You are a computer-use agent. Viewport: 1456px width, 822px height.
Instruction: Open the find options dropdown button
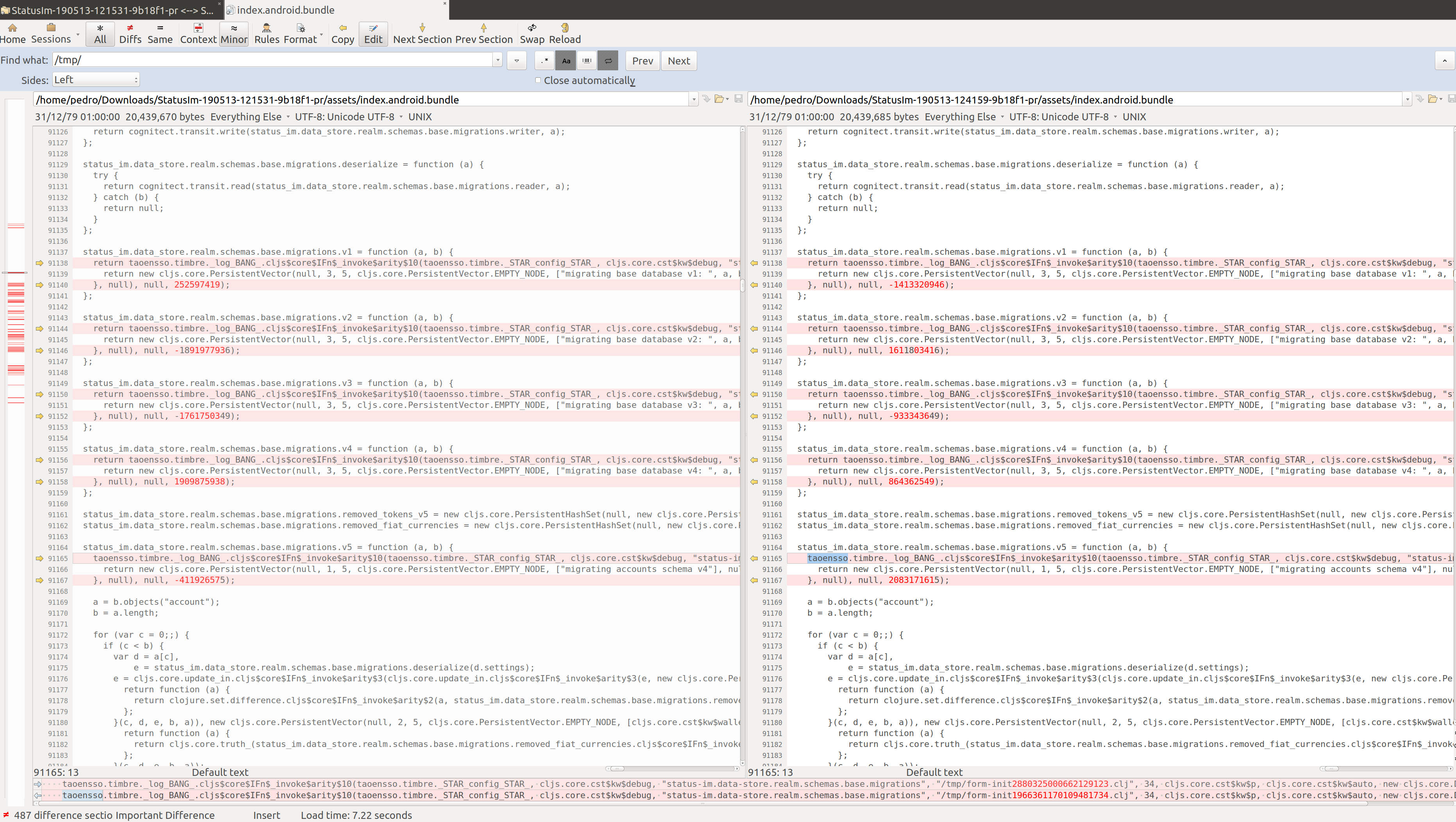point(517,61)
